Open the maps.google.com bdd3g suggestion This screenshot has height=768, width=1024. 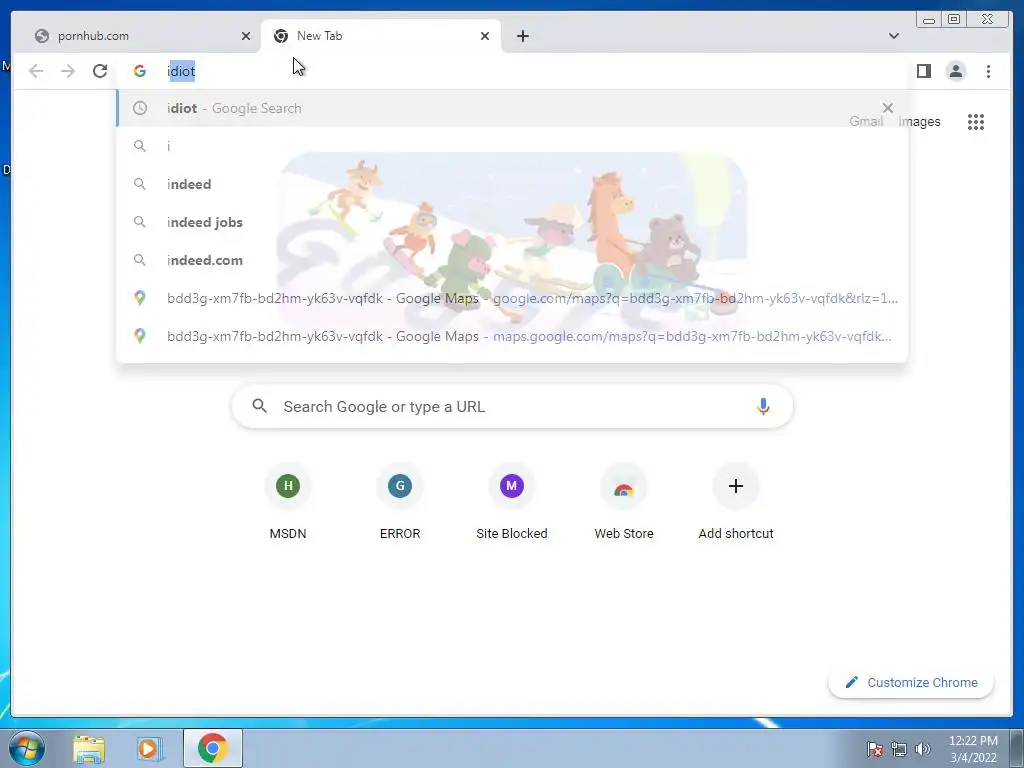[x=512, y=336]
